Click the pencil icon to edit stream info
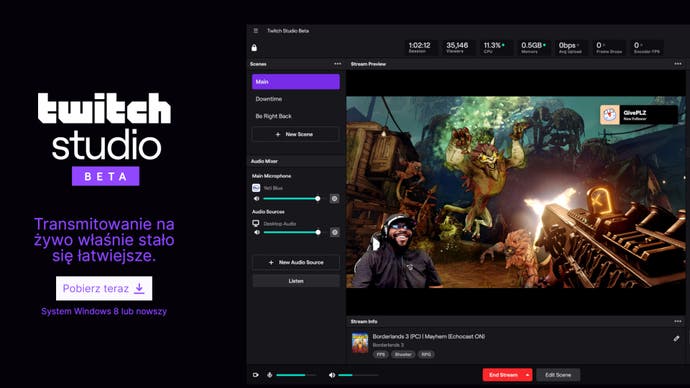The image size is (690, 388). pos(676,338)
